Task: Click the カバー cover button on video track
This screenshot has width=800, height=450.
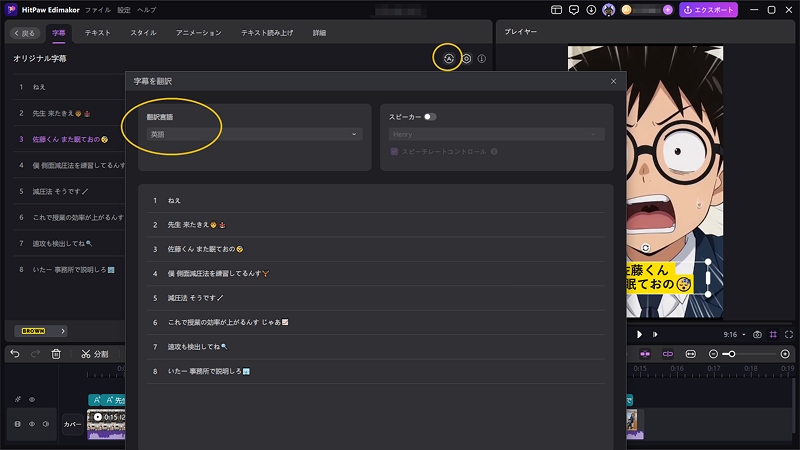Action: (x=72, y=424)
